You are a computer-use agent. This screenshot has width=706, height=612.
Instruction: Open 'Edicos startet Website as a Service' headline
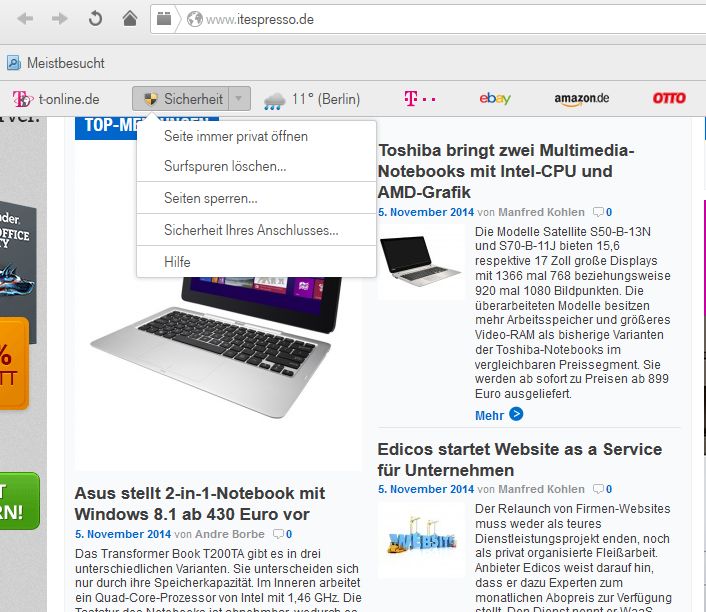pyautogui.click(x=520, y=460)
